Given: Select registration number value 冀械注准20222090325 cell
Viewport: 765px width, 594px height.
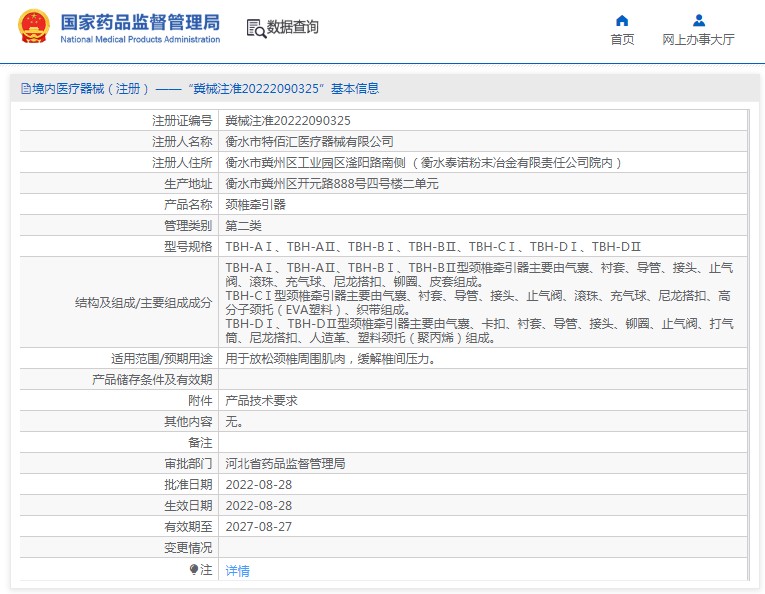Looking at the screenshot, I should (288, 120).
